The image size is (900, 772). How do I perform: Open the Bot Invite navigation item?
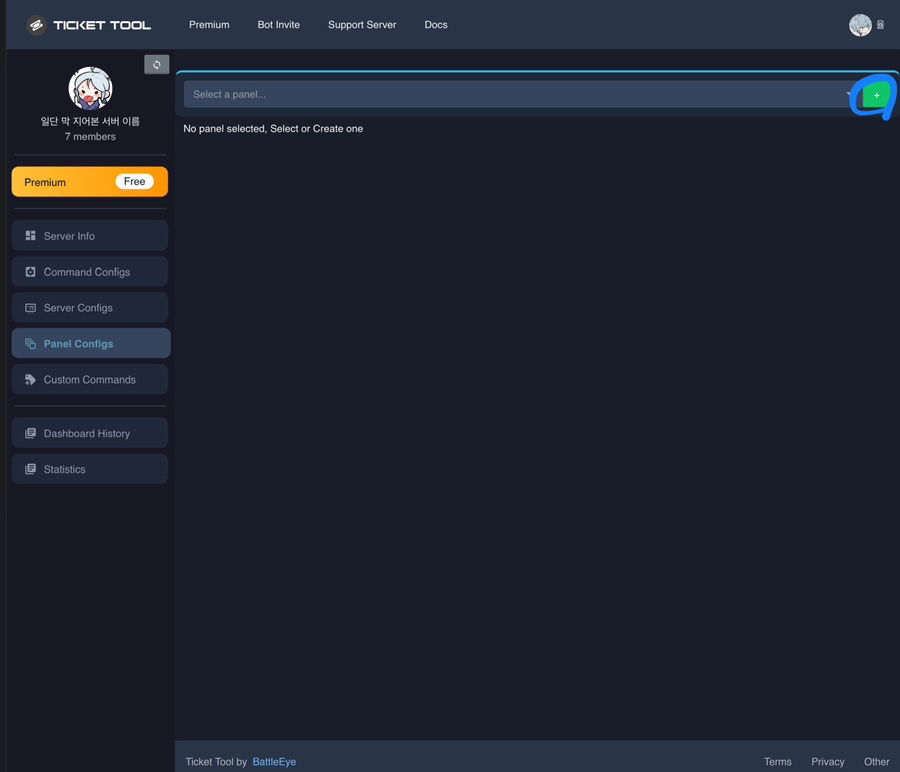click(278, 25)
